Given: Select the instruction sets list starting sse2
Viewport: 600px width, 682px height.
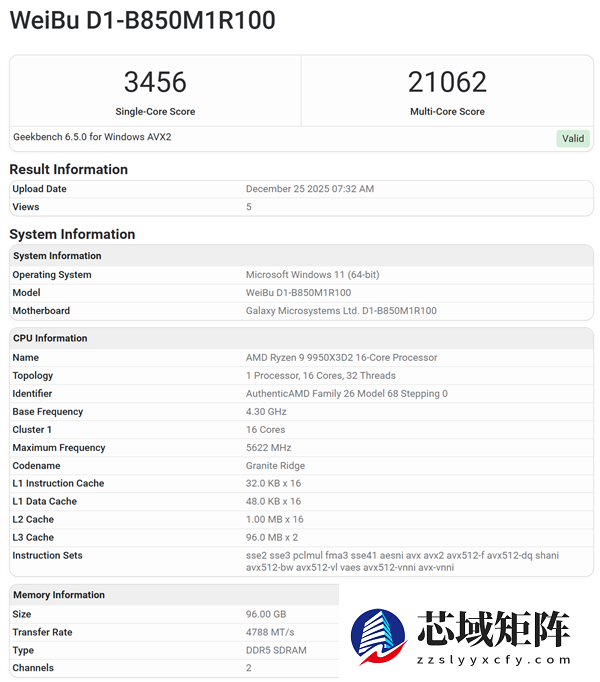Looking at the screenshot, I should [402, 562].
